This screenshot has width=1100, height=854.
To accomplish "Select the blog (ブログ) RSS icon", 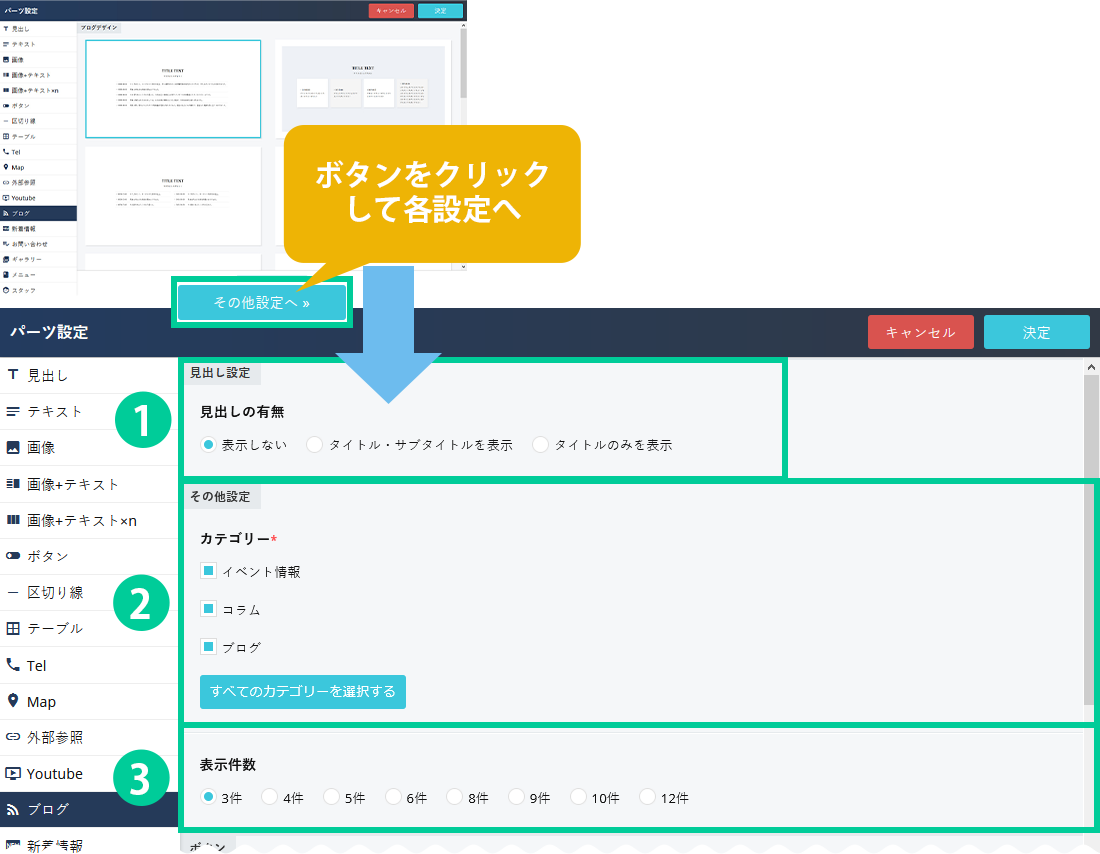I will pos(13,810).
